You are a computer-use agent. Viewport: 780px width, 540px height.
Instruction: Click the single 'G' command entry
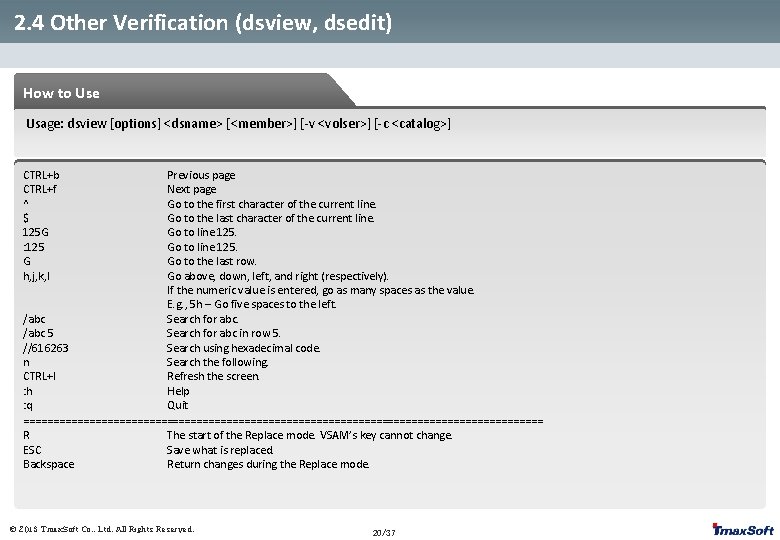(27, 261)
